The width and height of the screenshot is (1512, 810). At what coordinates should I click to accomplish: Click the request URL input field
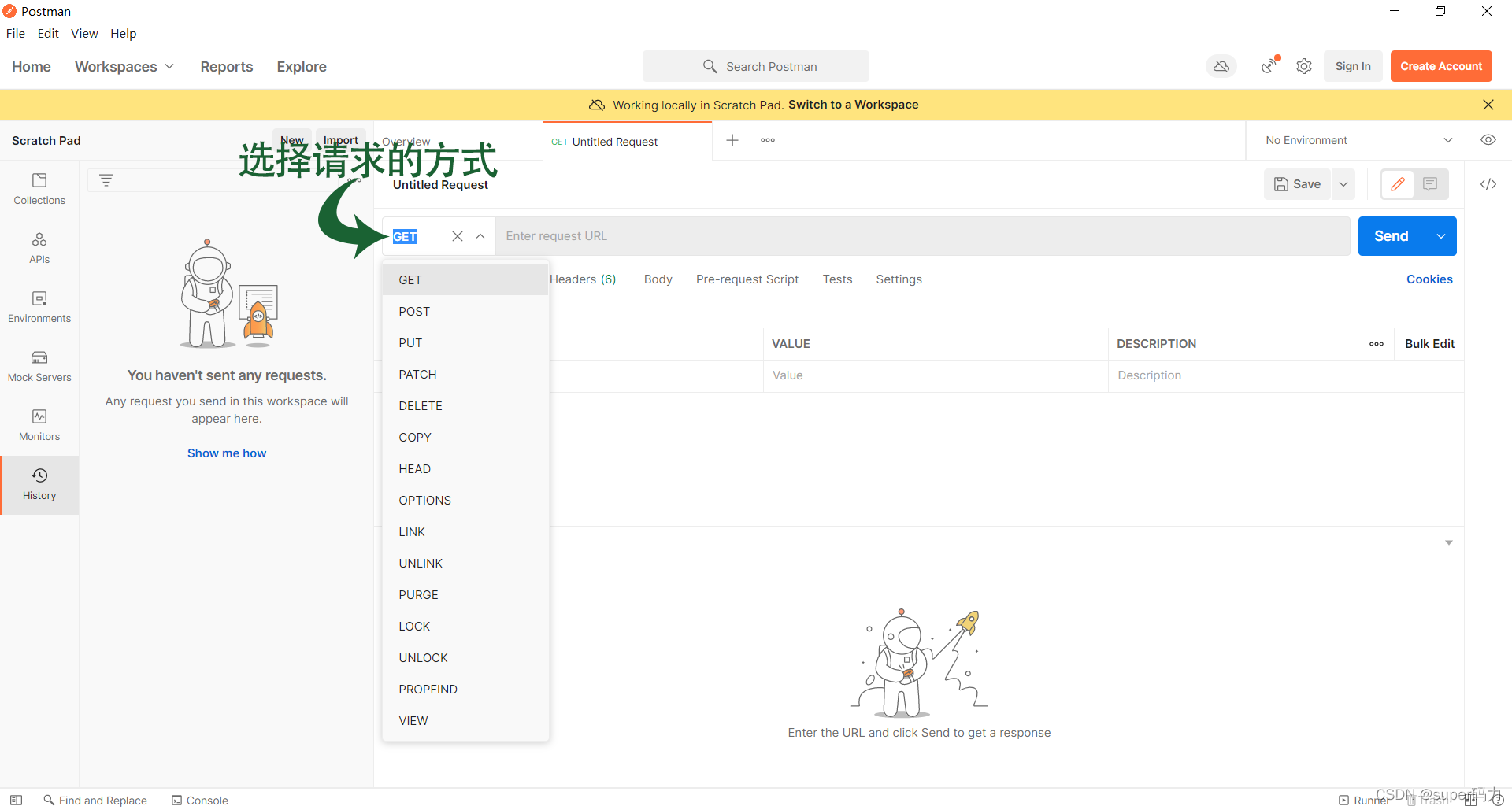[923, 236]
